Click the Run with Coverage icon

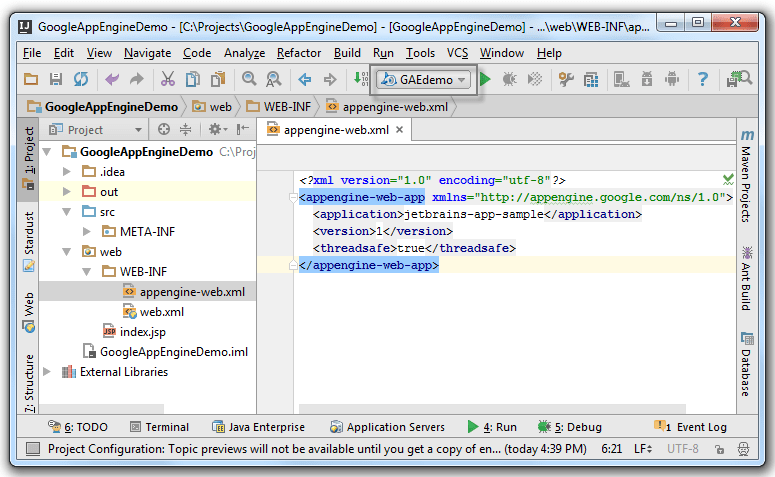(x=535, y=79)
